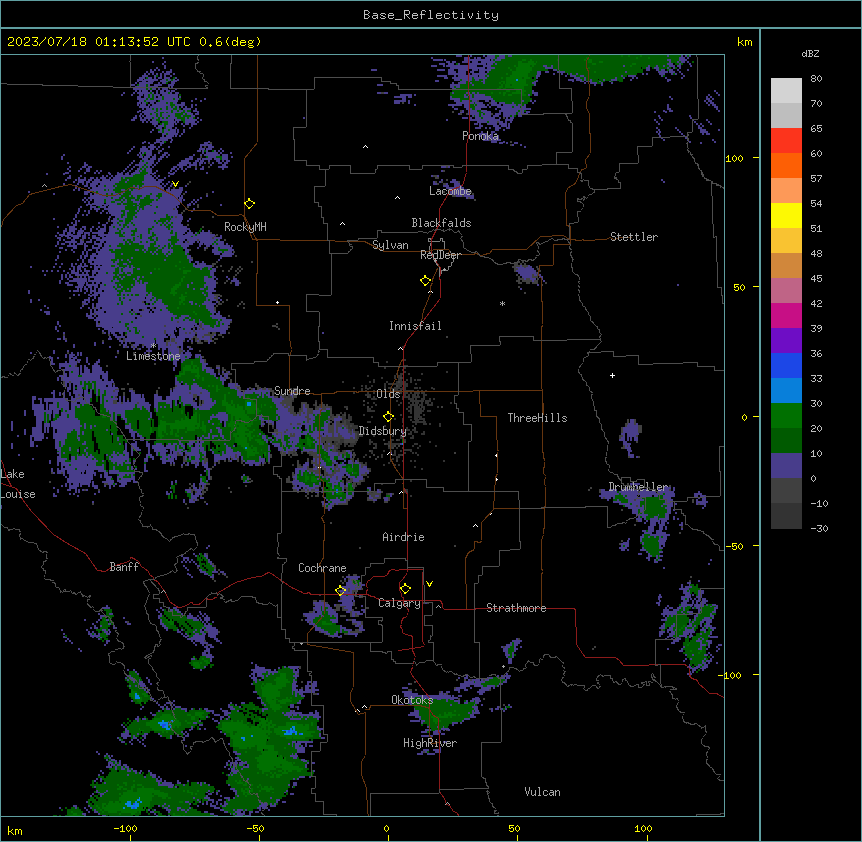This screenshot has height=842, width=862.
Task: Click the Calgary city label
Action: [400, 603]
